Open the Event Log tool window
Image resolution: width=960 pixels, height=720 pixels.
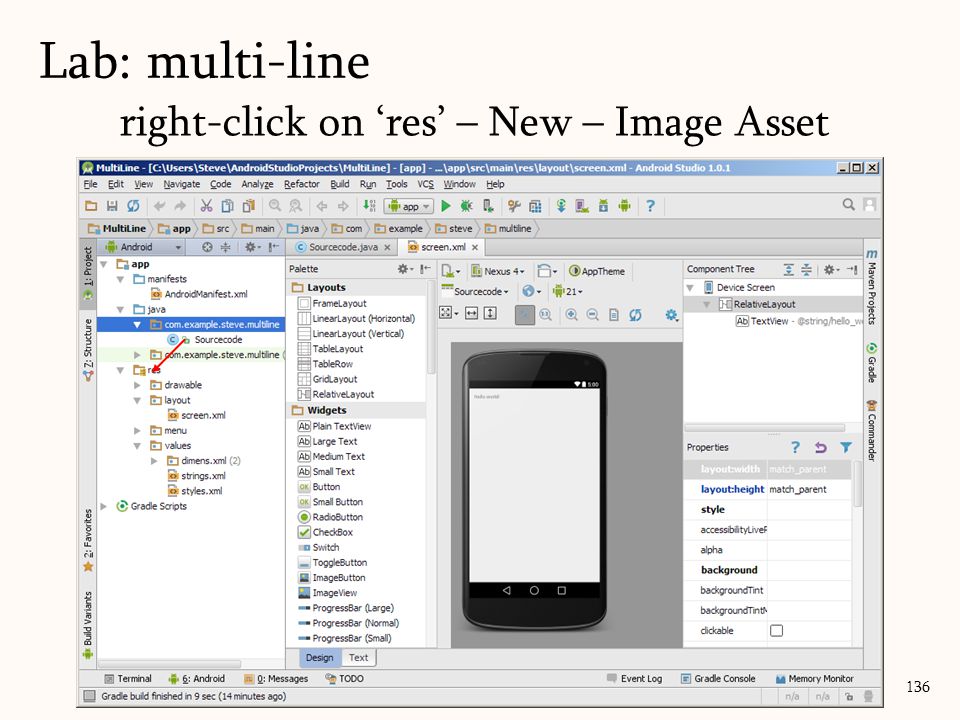pos(634,679)
